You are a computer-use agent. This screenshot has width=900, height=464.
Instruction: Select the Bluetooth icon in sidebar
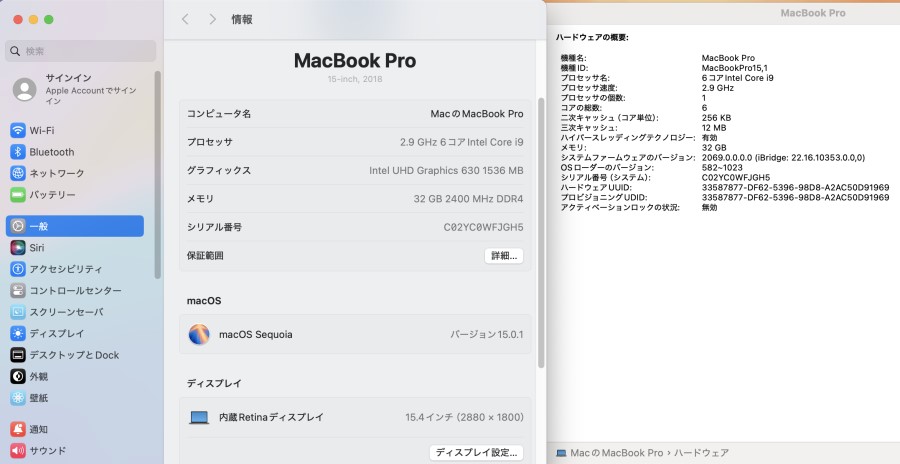[18, 152]
